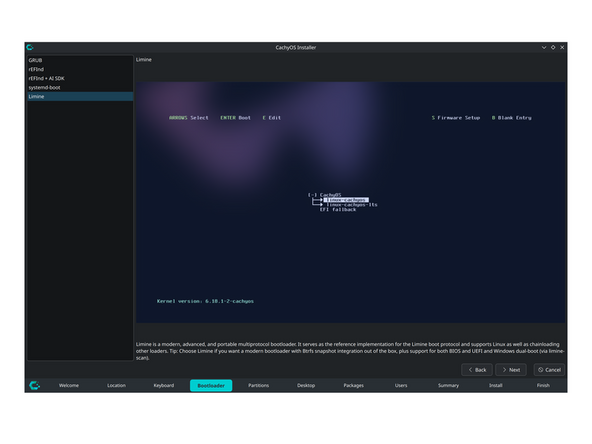592x444 pixels.
Task: Go to Packages step
Action: (353, 385)
